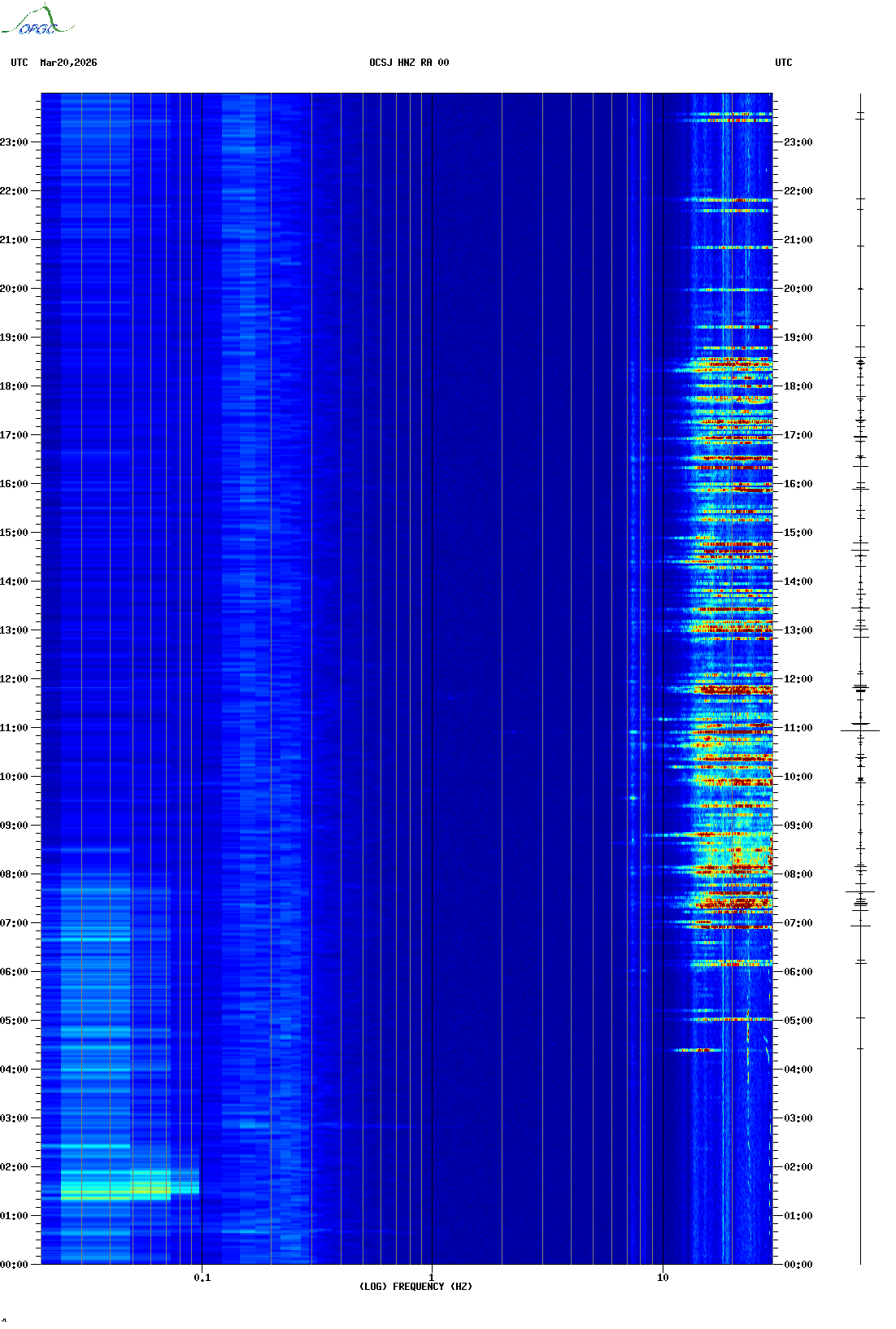Screen dimensions: 896x1329
Task: Click the isolated high-frequency burst near 04:30
Action: [x=697, y=1050]
